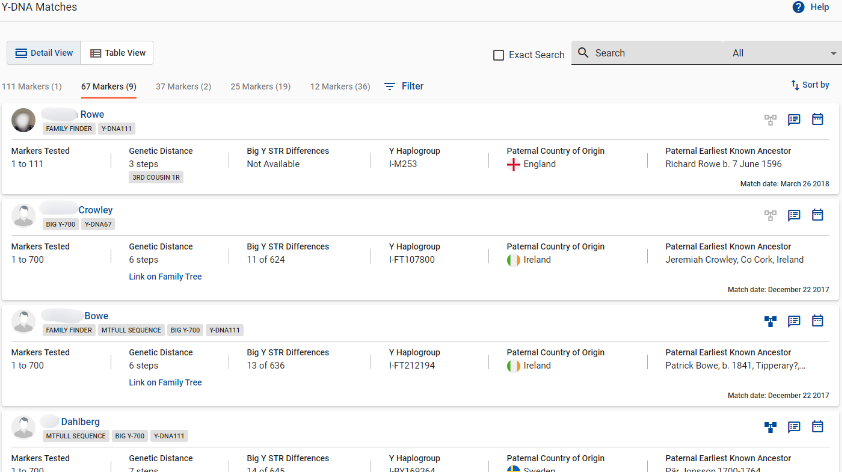Switch to Detail View
842x472 pixels.
44,53
